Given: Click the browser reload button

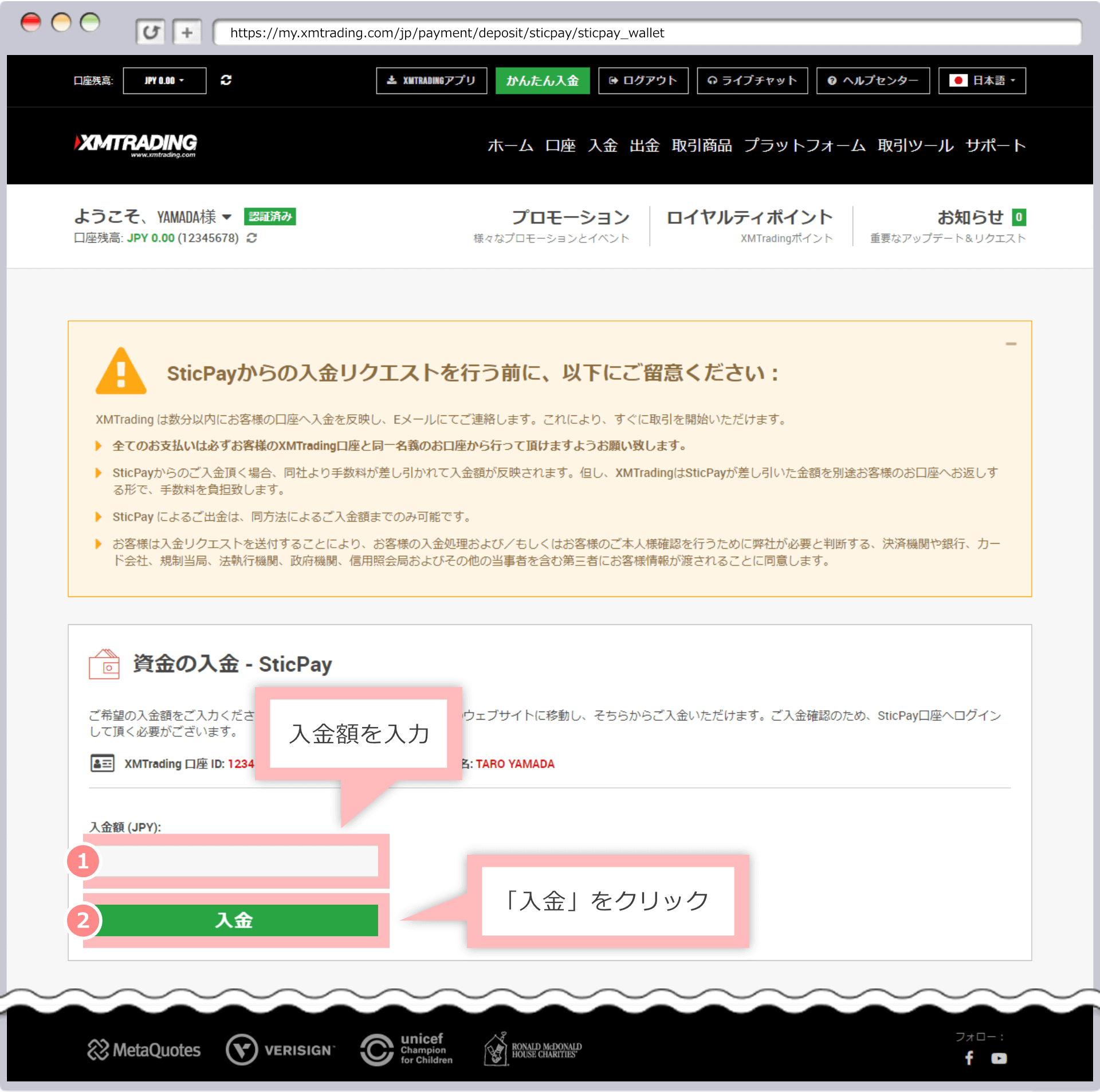Looking at the screenshot, I should click(151, 32).
